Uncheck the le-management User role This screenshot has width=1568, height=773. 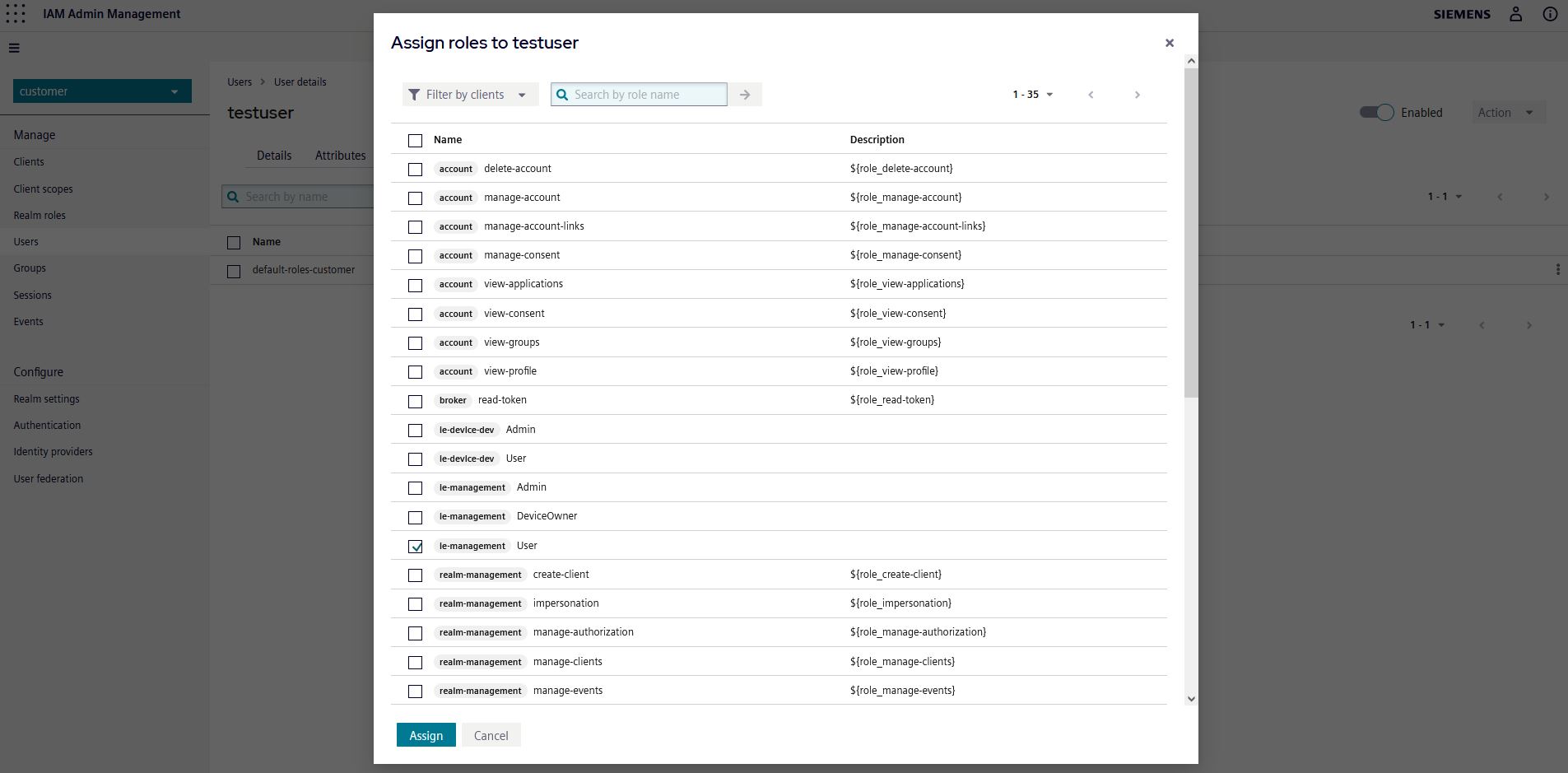(416, 547)
